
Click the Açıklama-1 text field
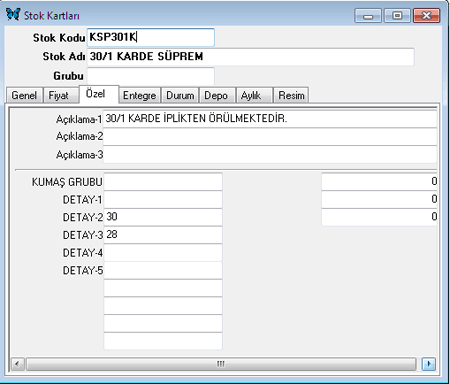point(270,119)
